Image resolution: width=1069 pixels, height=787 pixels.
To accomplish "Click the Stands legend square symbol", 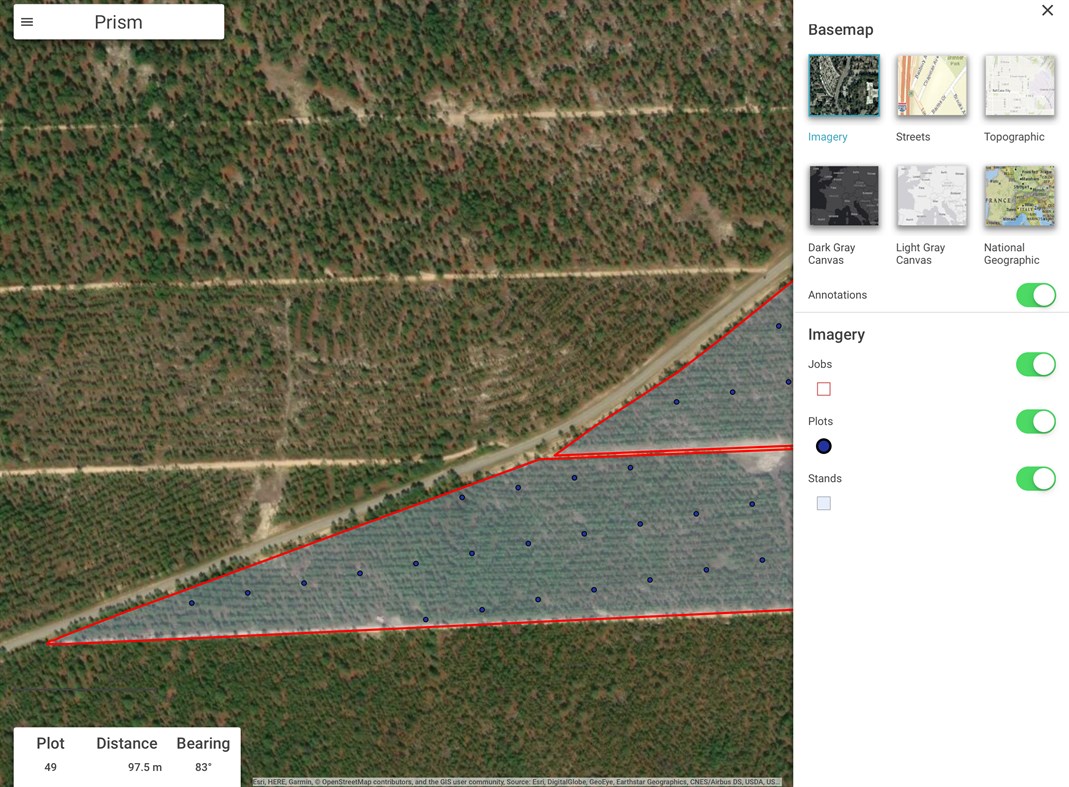I will point(823,503).
